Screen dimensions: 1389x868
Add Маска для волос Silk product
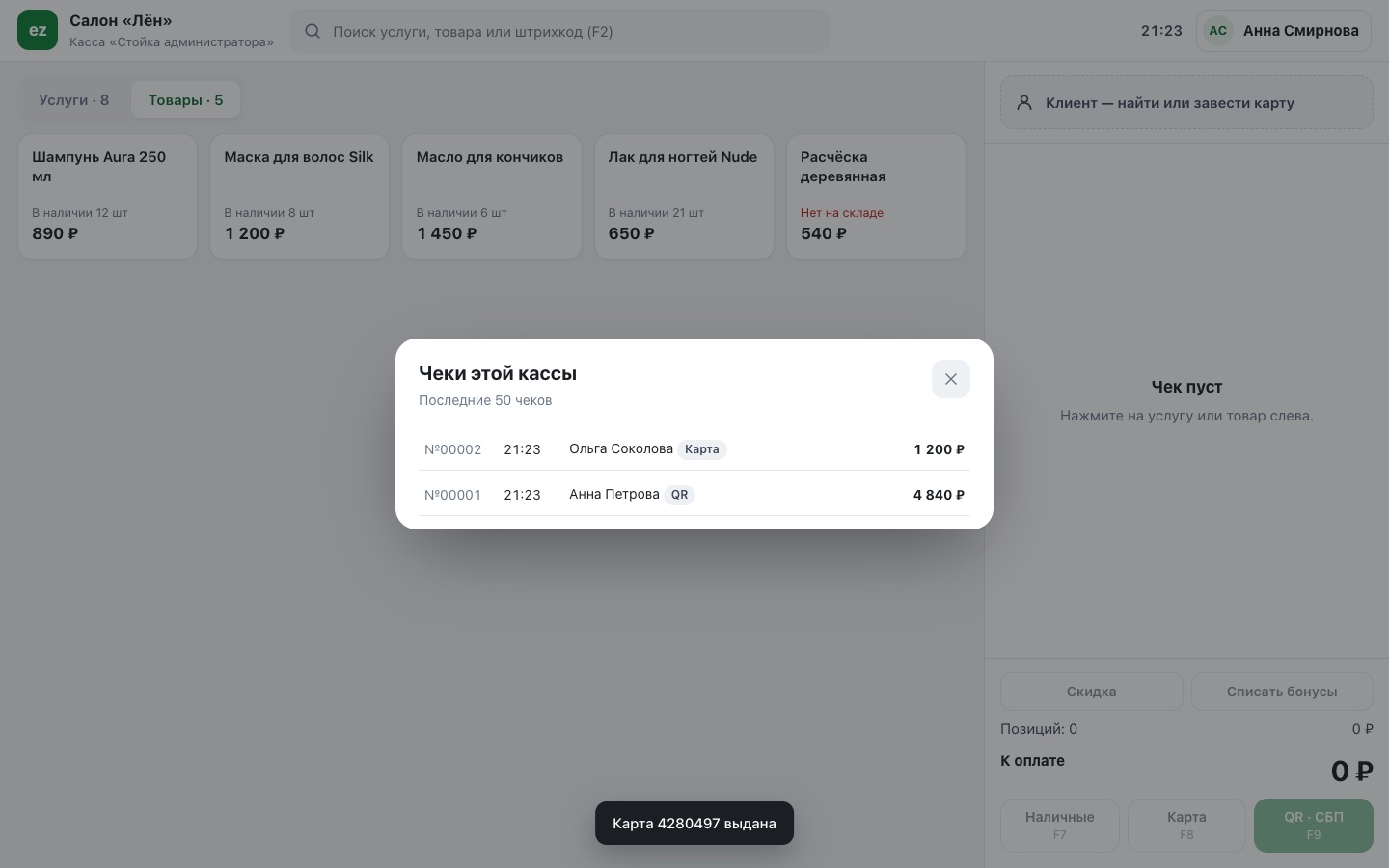299,197
